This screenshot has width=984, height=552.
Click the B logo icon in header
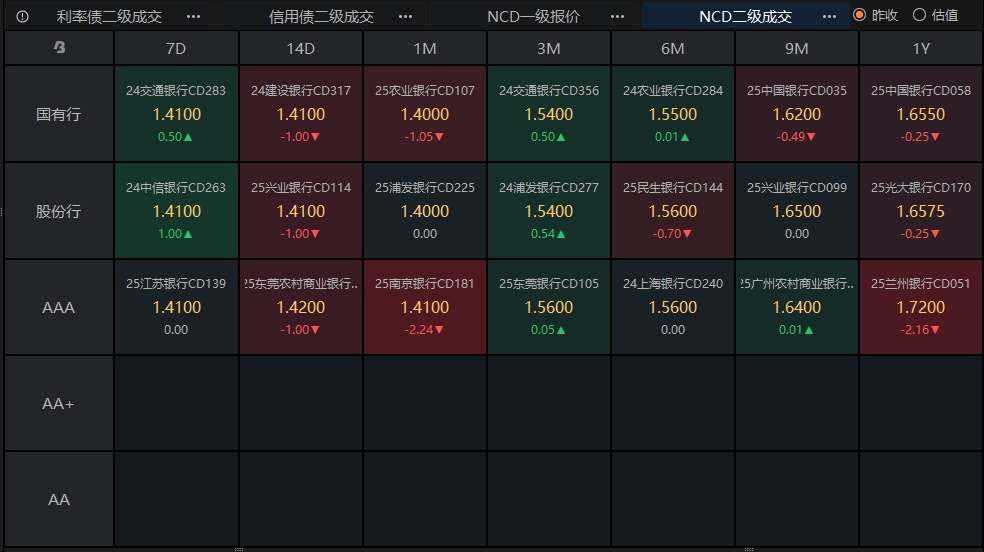(59, 47)
